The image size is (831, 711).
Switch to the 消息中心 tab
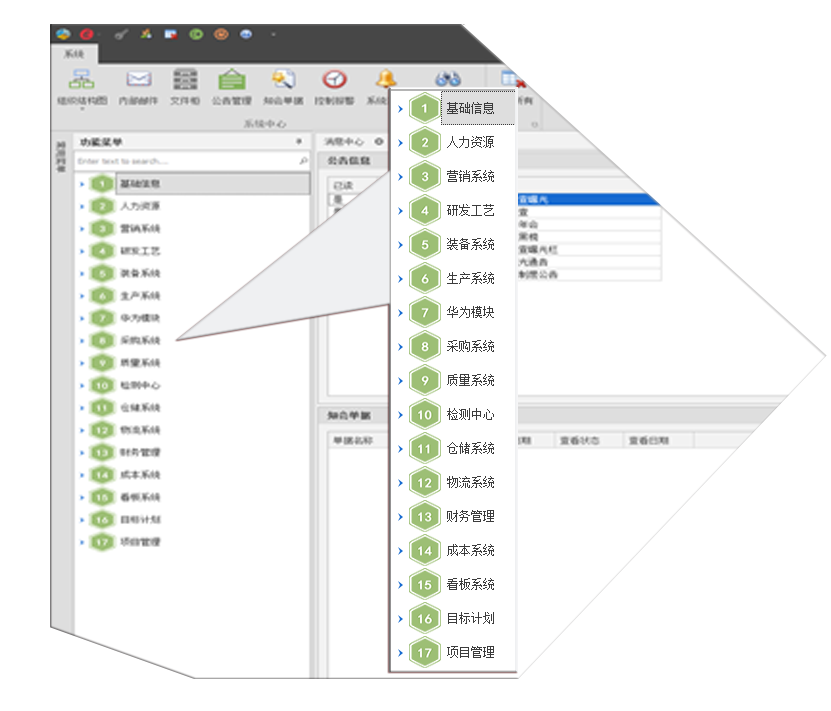click(x=343, y=142)
